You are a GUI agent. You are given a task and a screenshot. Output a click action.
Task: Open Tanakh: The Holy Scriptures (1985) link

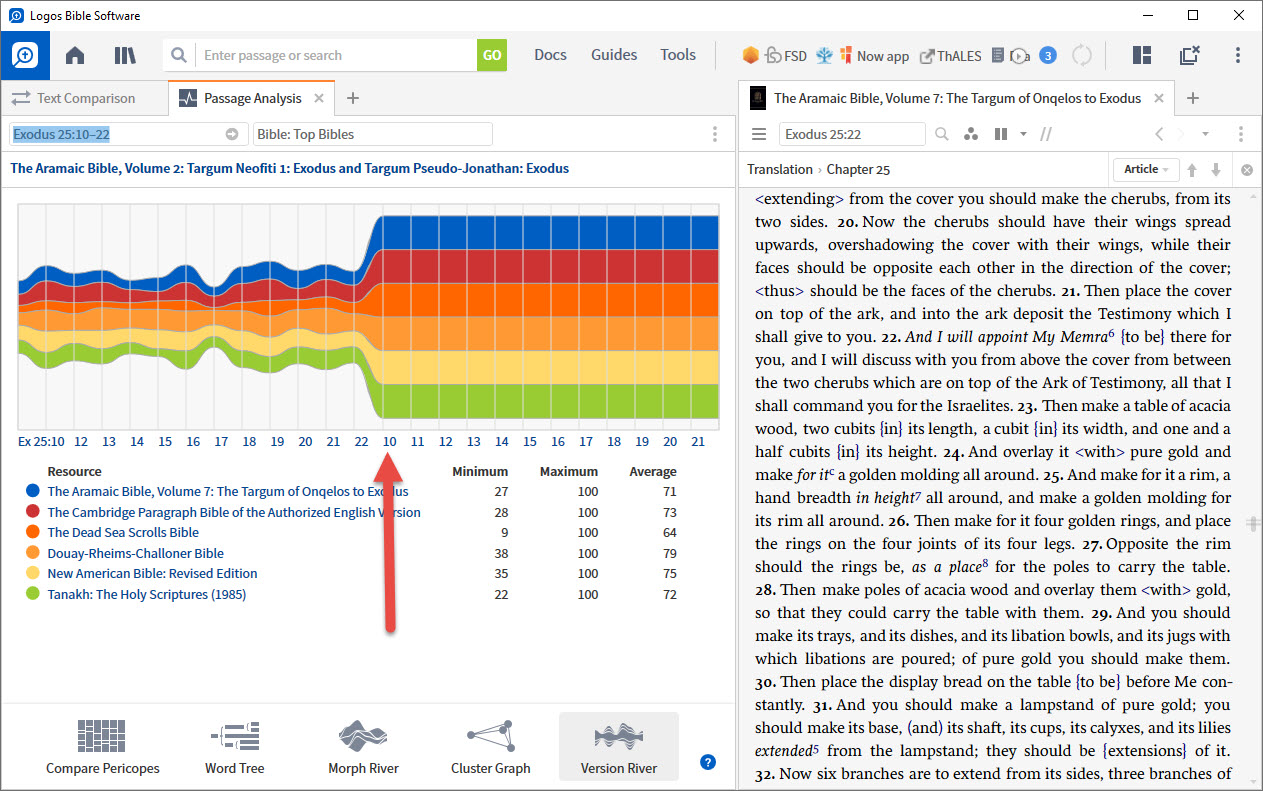(x=146, y=594)
